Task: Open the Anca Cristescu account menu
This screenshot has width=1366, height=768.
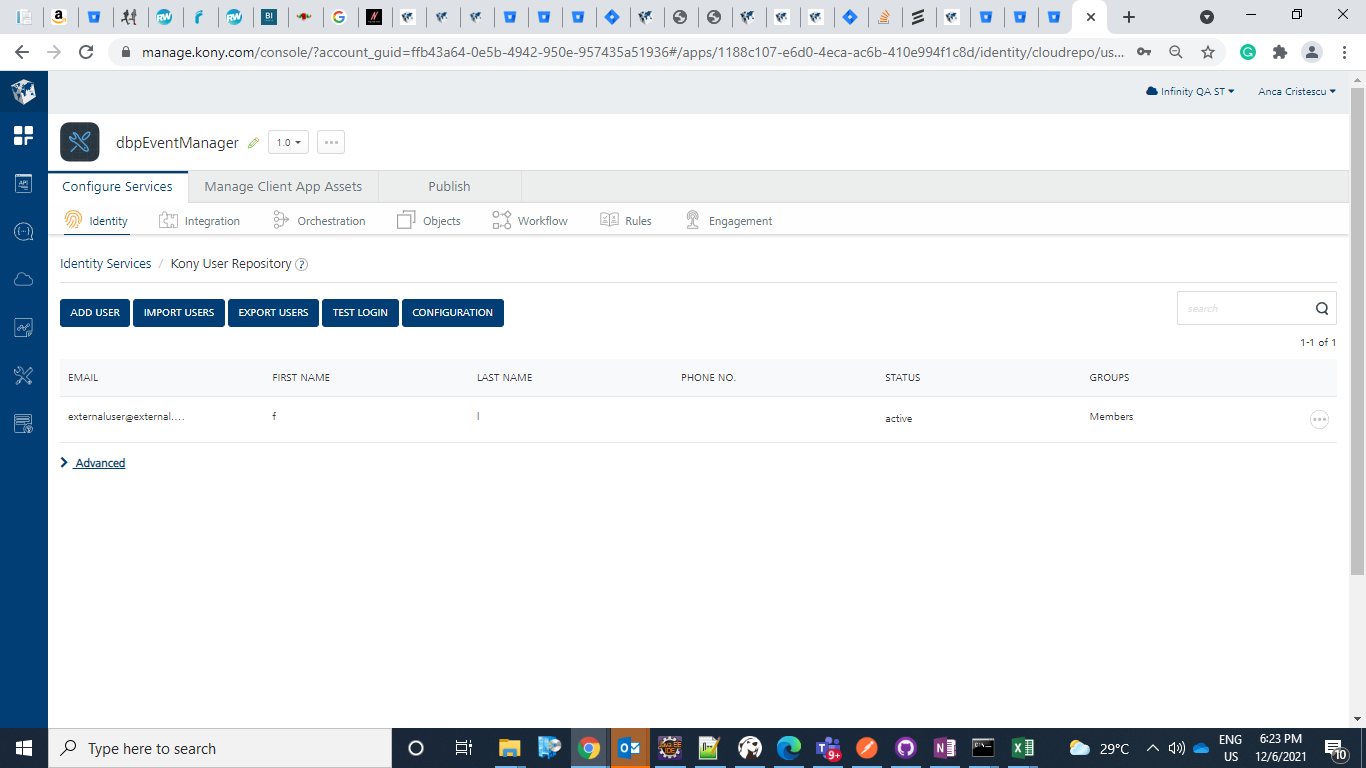Action: click(x=1296, y=91)
